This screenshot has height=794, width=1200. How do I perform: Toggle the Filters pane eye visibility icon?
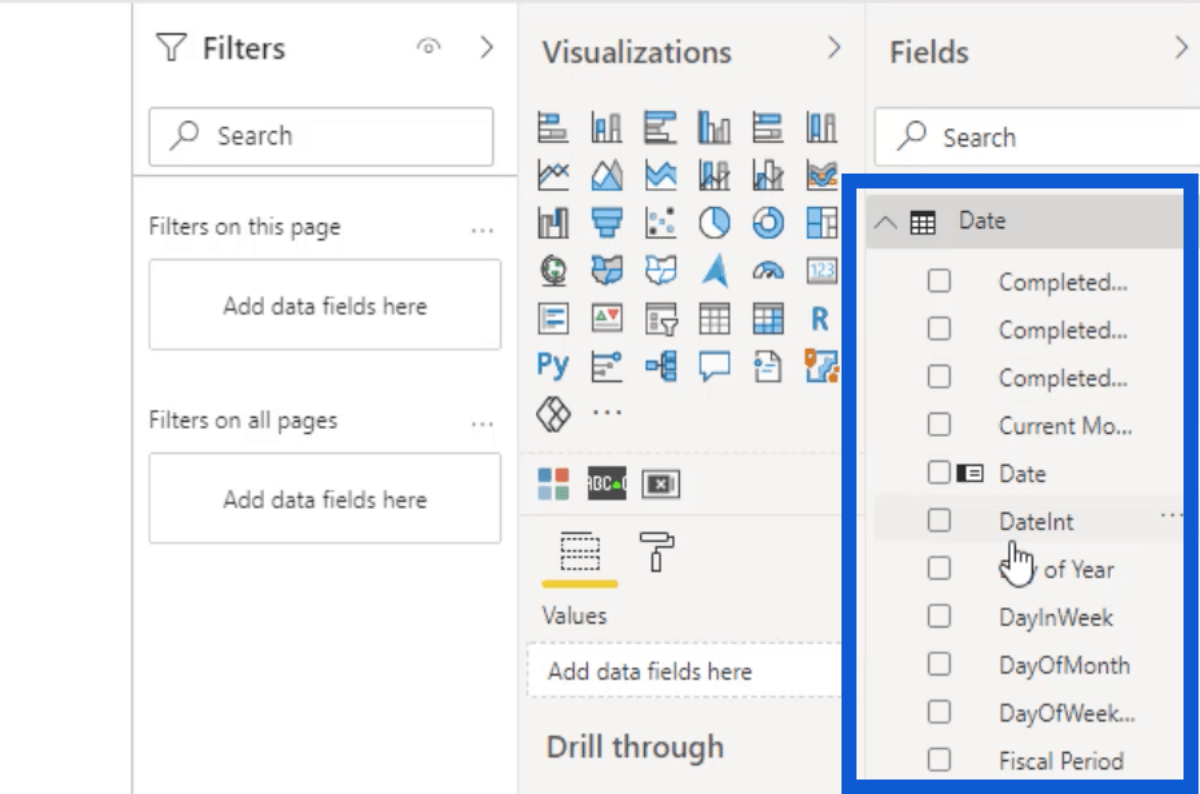click(429, 47)
